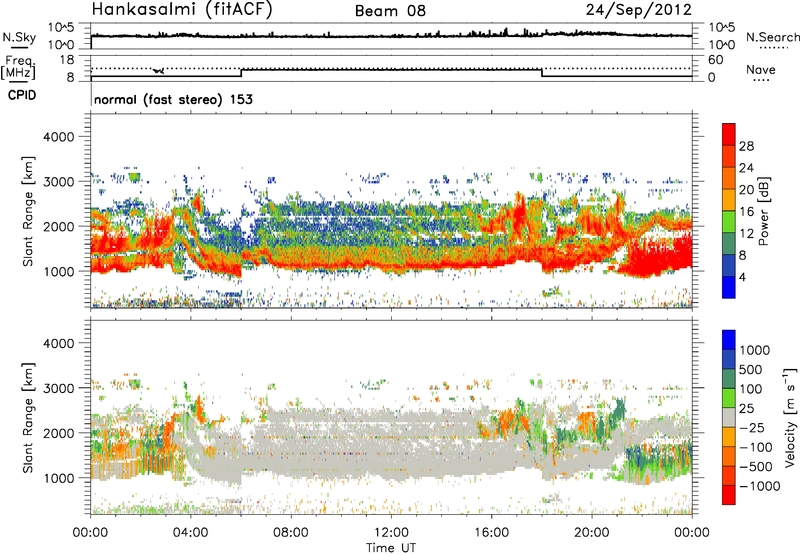Click the gray segment of the velocity colorbar
The width and height of the screenshot is (800, 554).
click(729, 417)
